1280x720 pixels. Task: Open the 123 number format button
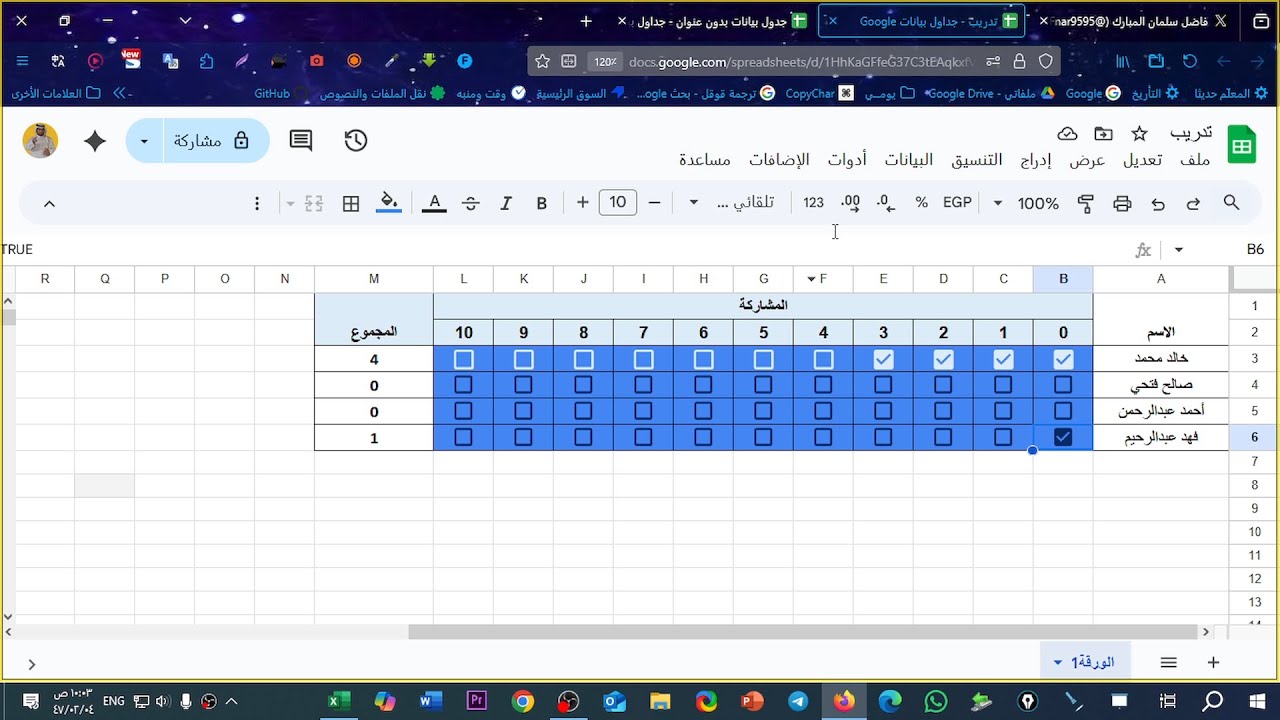[x=813, y=203]
